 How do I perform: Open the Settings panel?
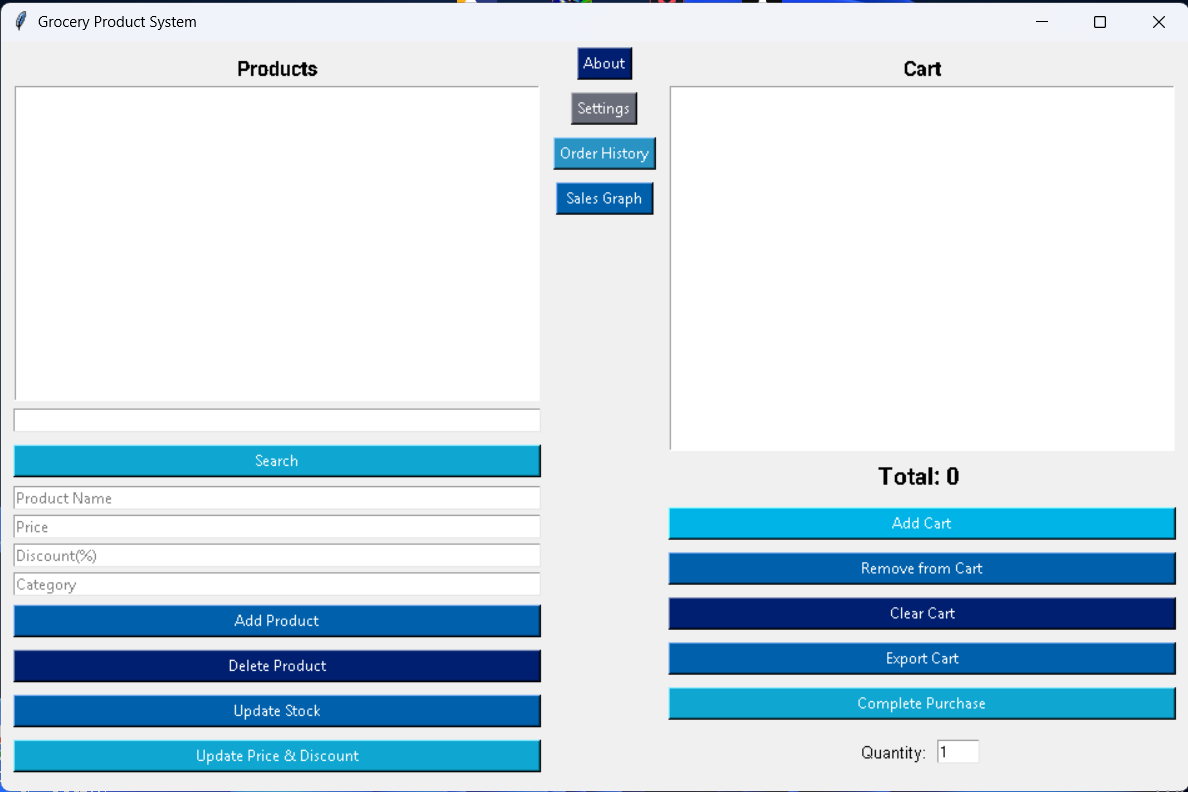click(x=604, y=108)
